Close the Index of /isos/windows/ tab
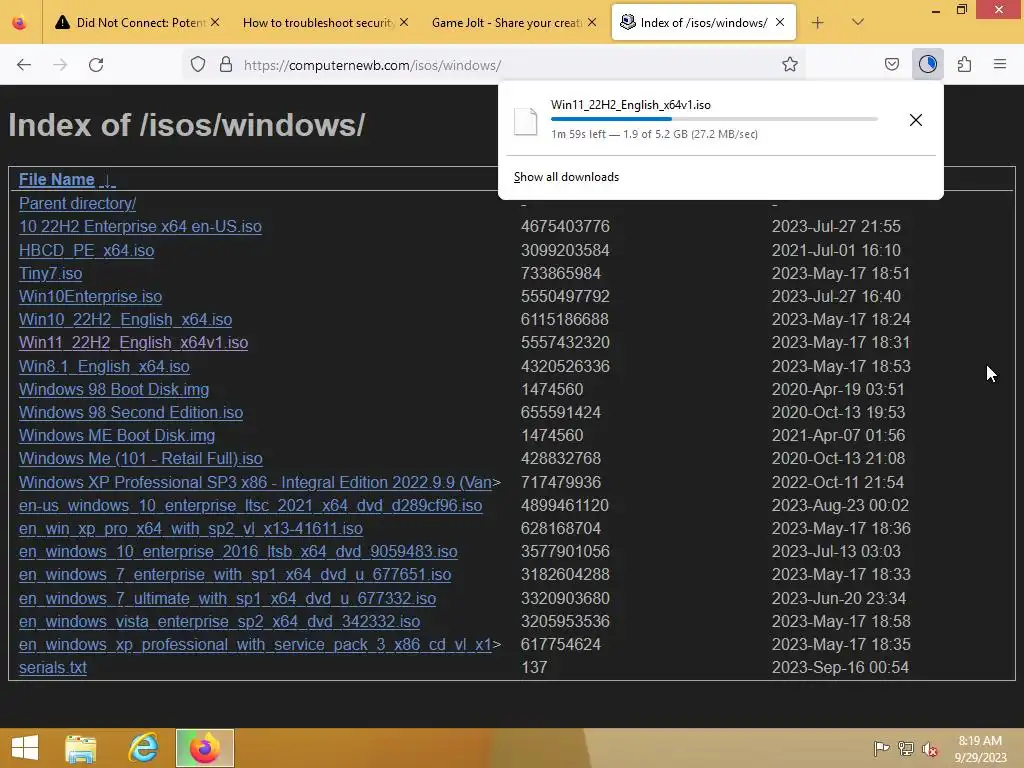This screenshot has height=768, width=1024. click(780, 23)
